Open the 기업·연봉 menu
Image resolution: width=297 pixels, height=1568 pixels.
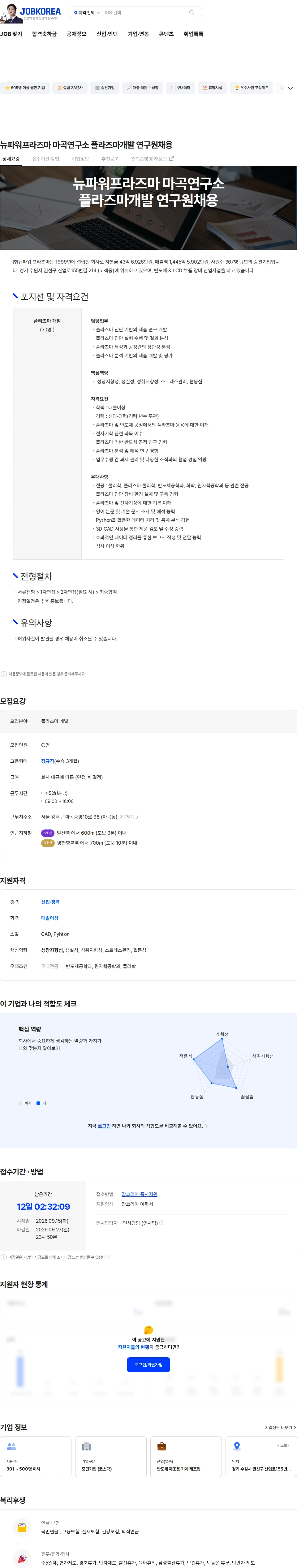click(x=138, y=34)
